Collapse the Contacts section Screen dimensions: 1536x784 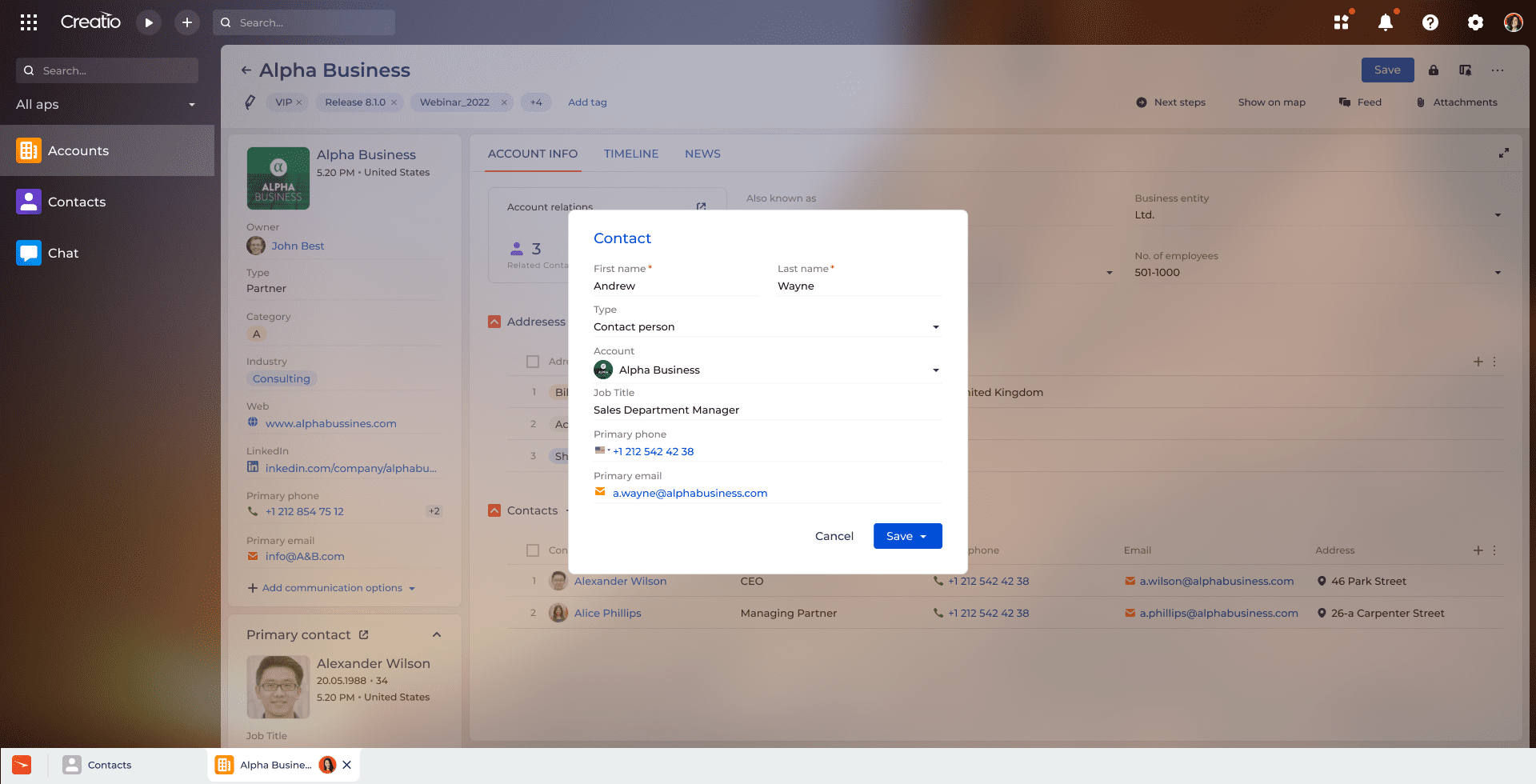[494, 510]
